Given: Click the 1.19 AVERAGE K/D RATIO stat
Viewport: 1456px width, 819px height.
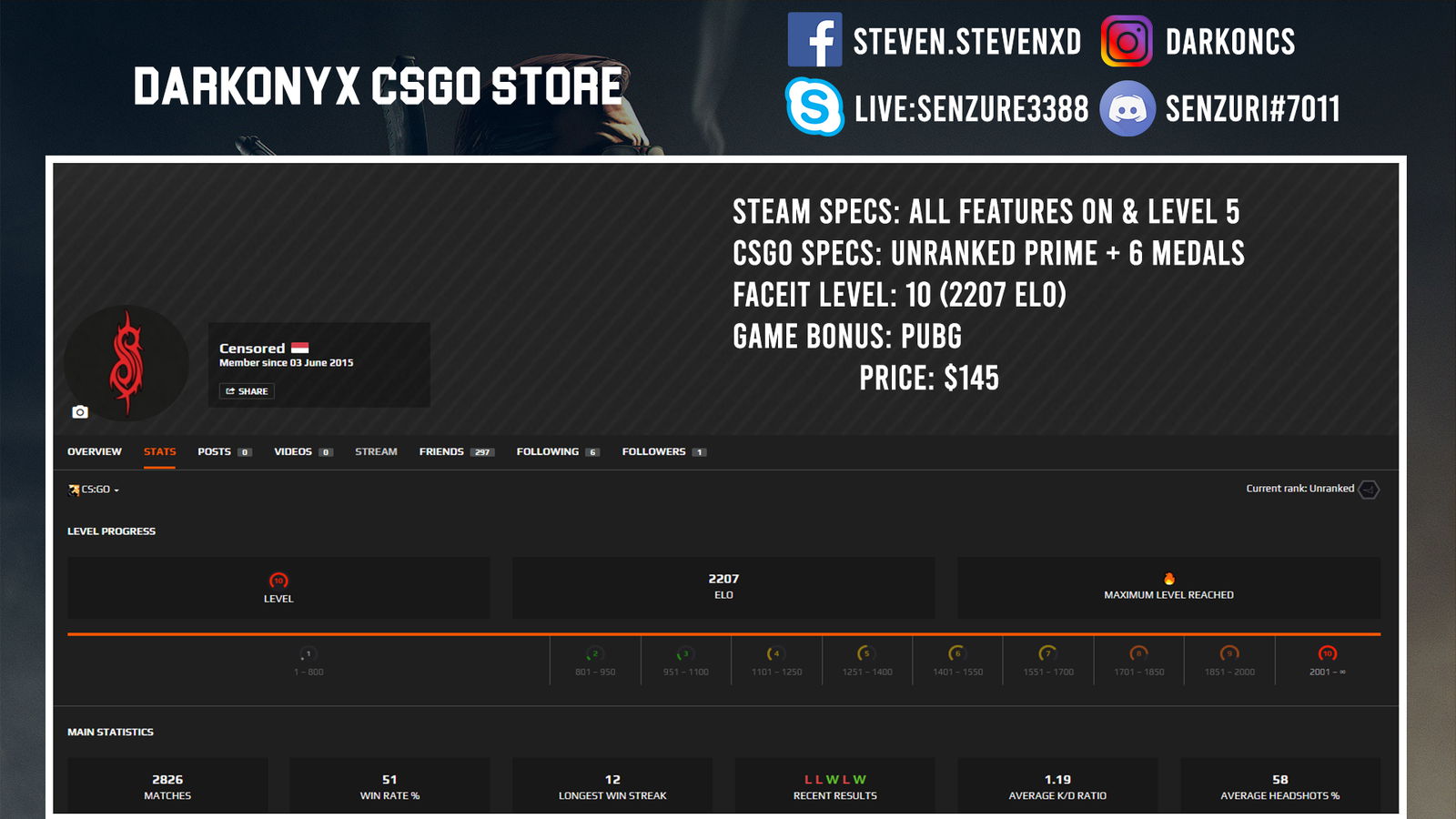Looking at the screenshot, I should [1057, 786].
